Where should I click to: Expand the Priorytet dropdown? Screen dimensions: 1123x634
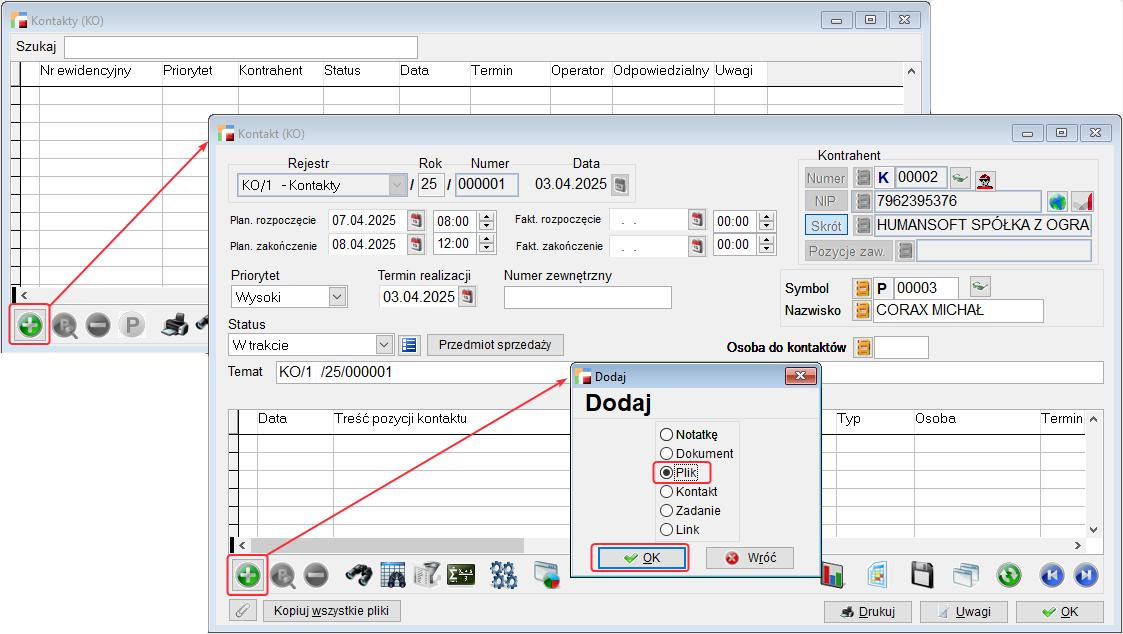(x=336, y=297)
